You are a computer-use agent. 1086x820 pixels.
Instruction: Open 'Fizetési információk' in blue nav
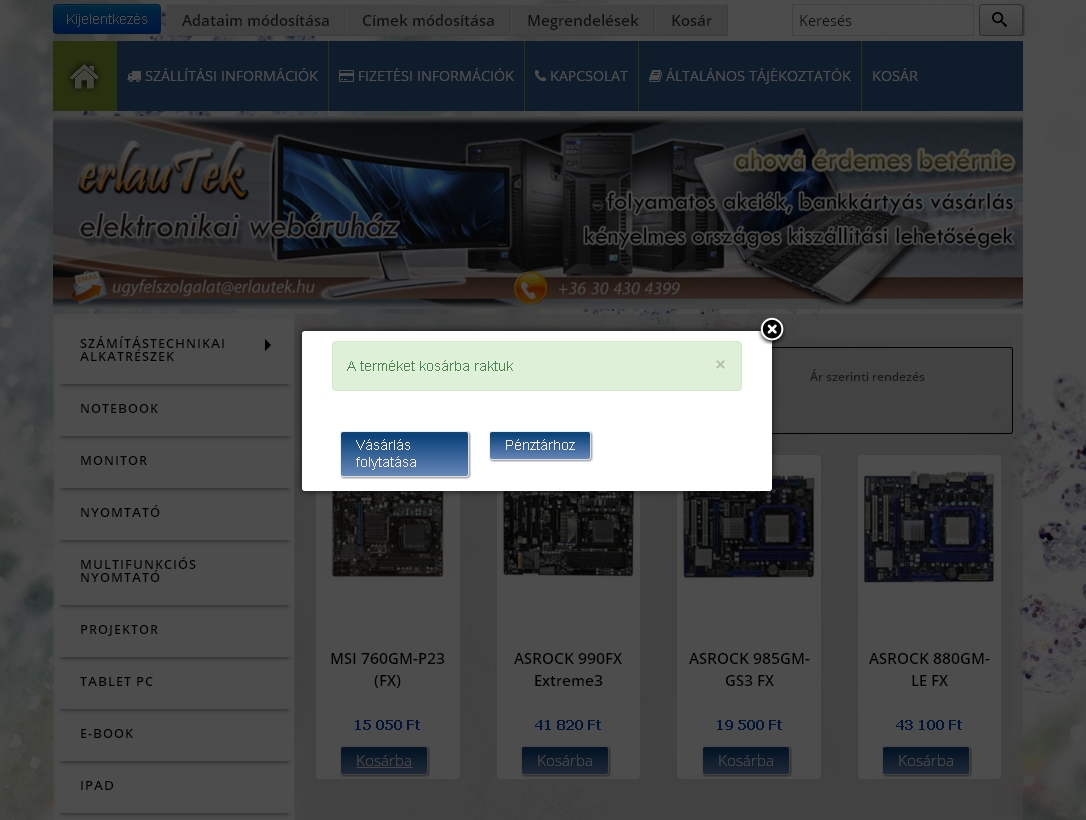426,76
